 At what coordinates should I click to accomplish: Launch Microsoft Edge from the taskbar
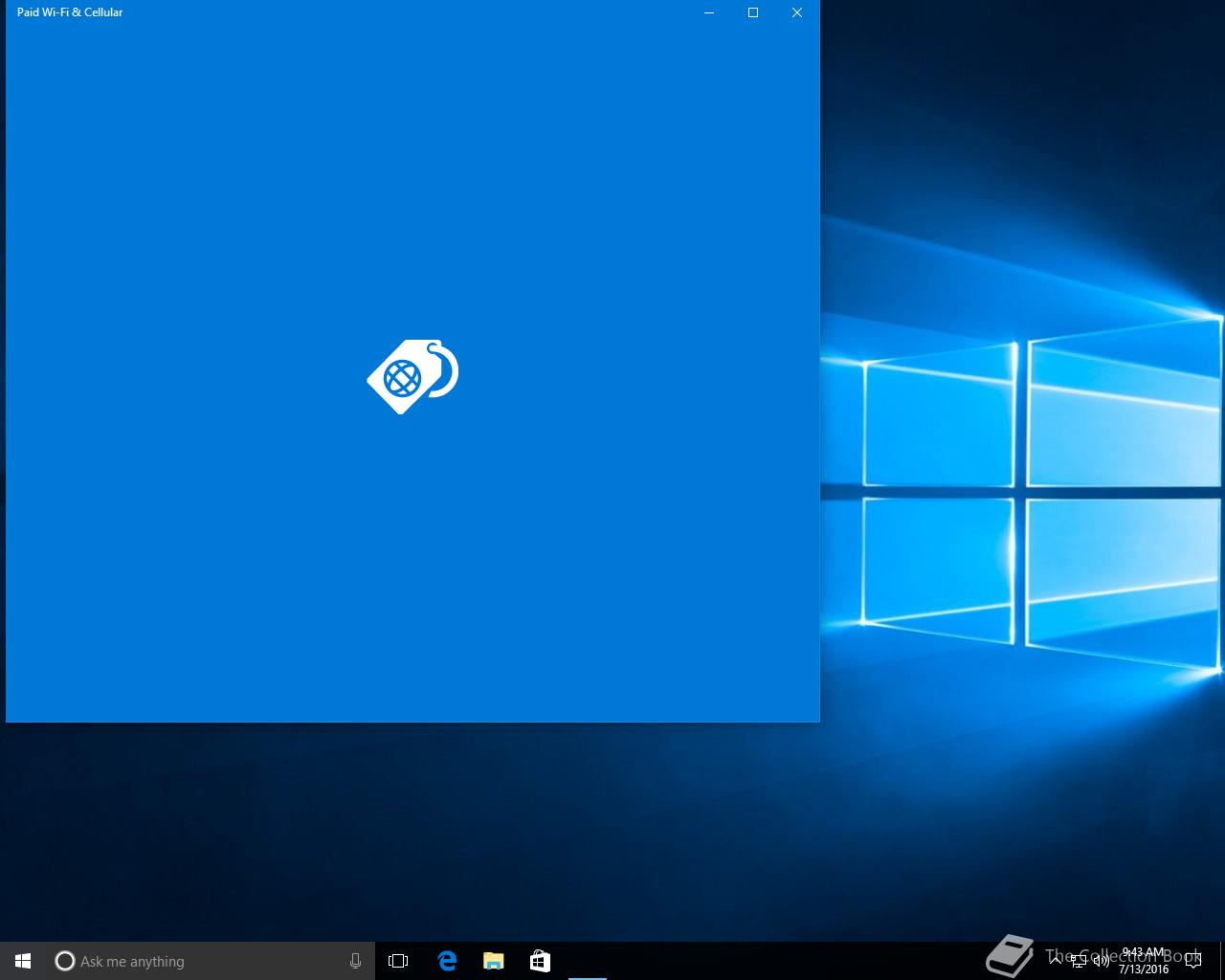click(x=446, y=961)
